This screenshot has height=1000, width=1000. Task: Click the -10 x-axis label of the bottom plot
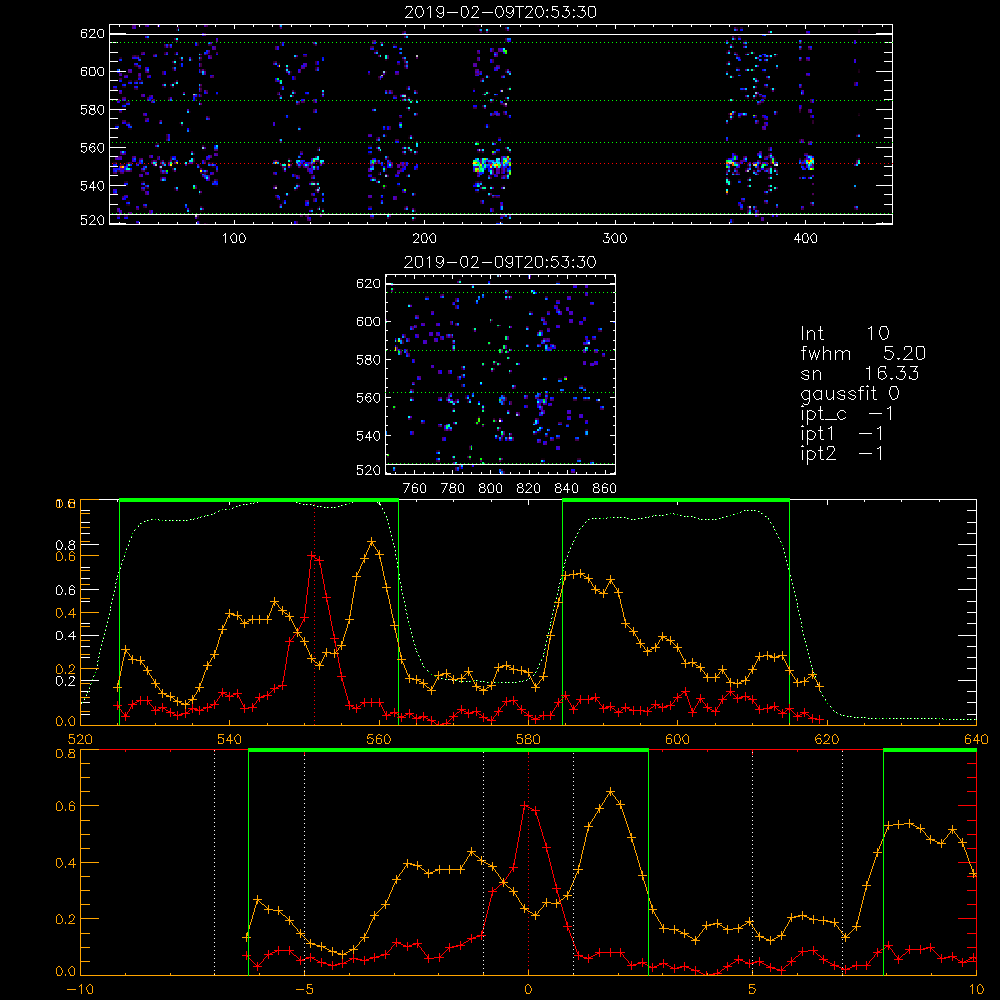click(x=80, y=990)
